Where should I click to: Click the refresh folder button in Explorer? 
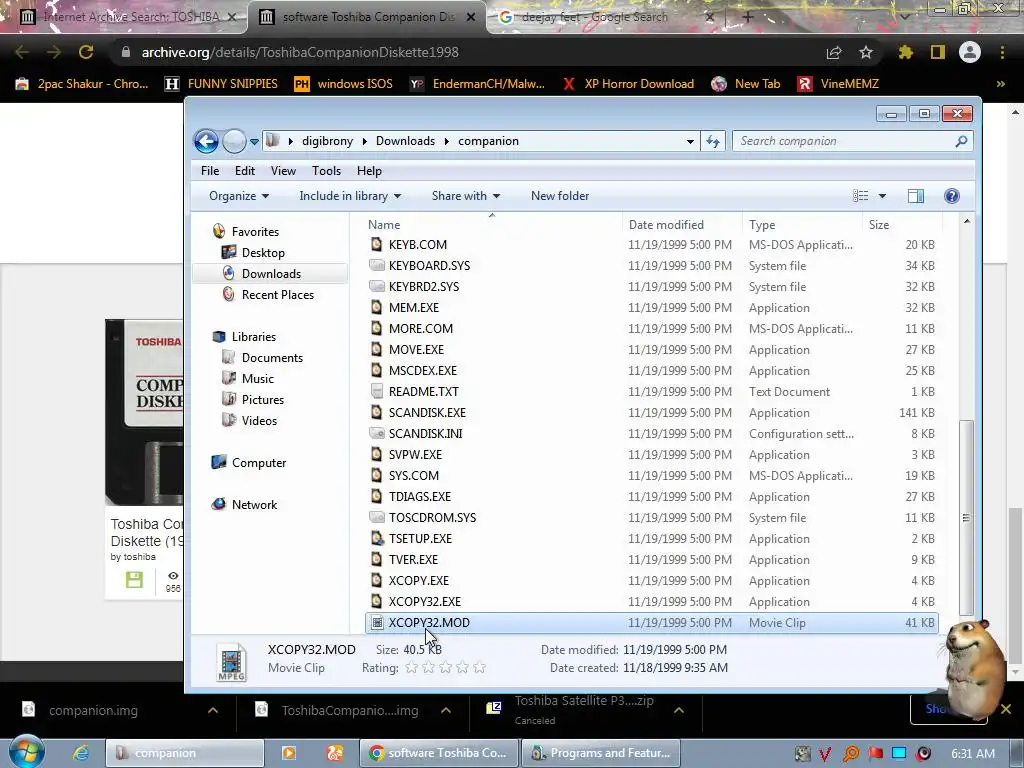click(712, 141)
